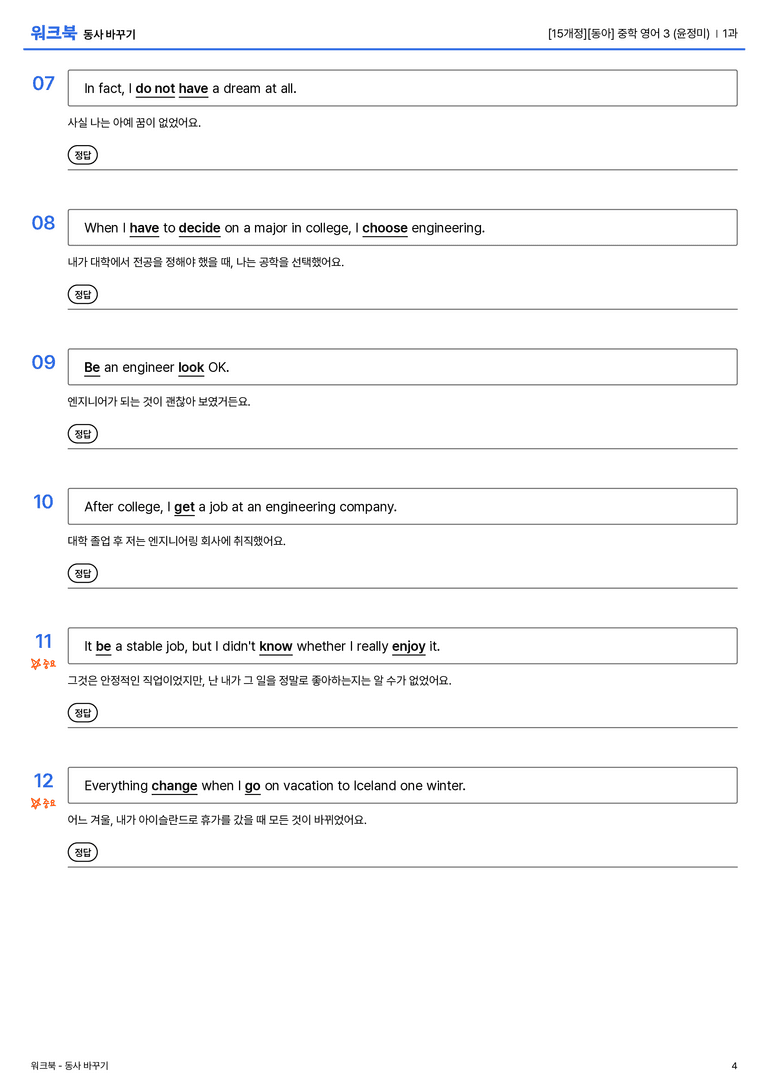Click the 워크북 logo in the header

click(53, 33)
